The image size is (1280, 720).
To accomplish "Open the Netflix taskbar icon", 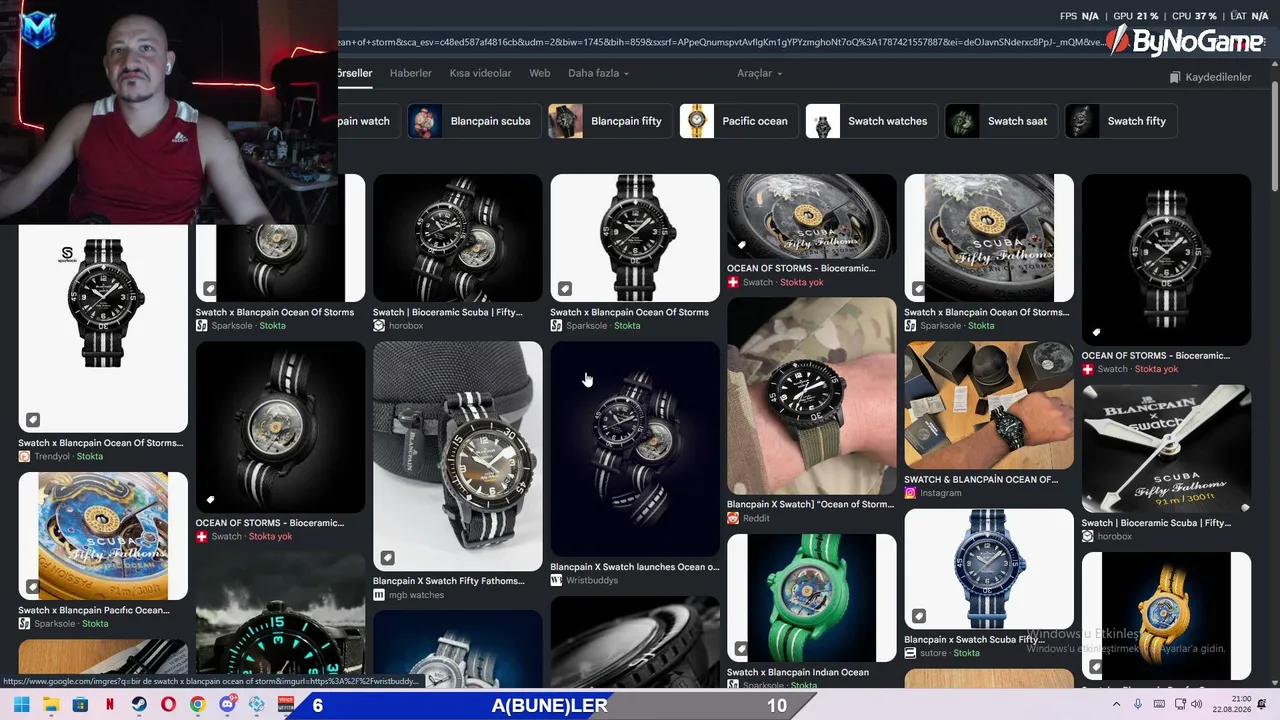I will tap(110, 705).
